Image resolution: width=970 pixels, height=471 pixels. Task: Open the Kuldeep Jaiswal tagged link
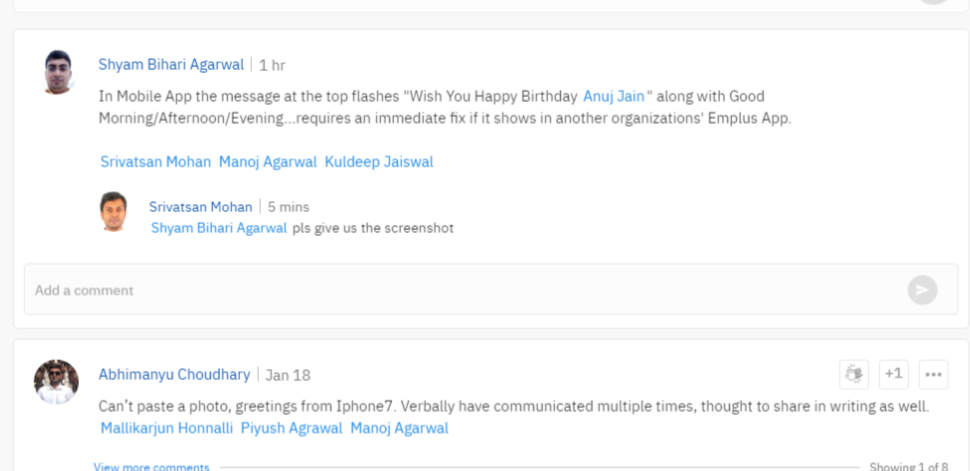pyautogui.click(x=379, y=162)
